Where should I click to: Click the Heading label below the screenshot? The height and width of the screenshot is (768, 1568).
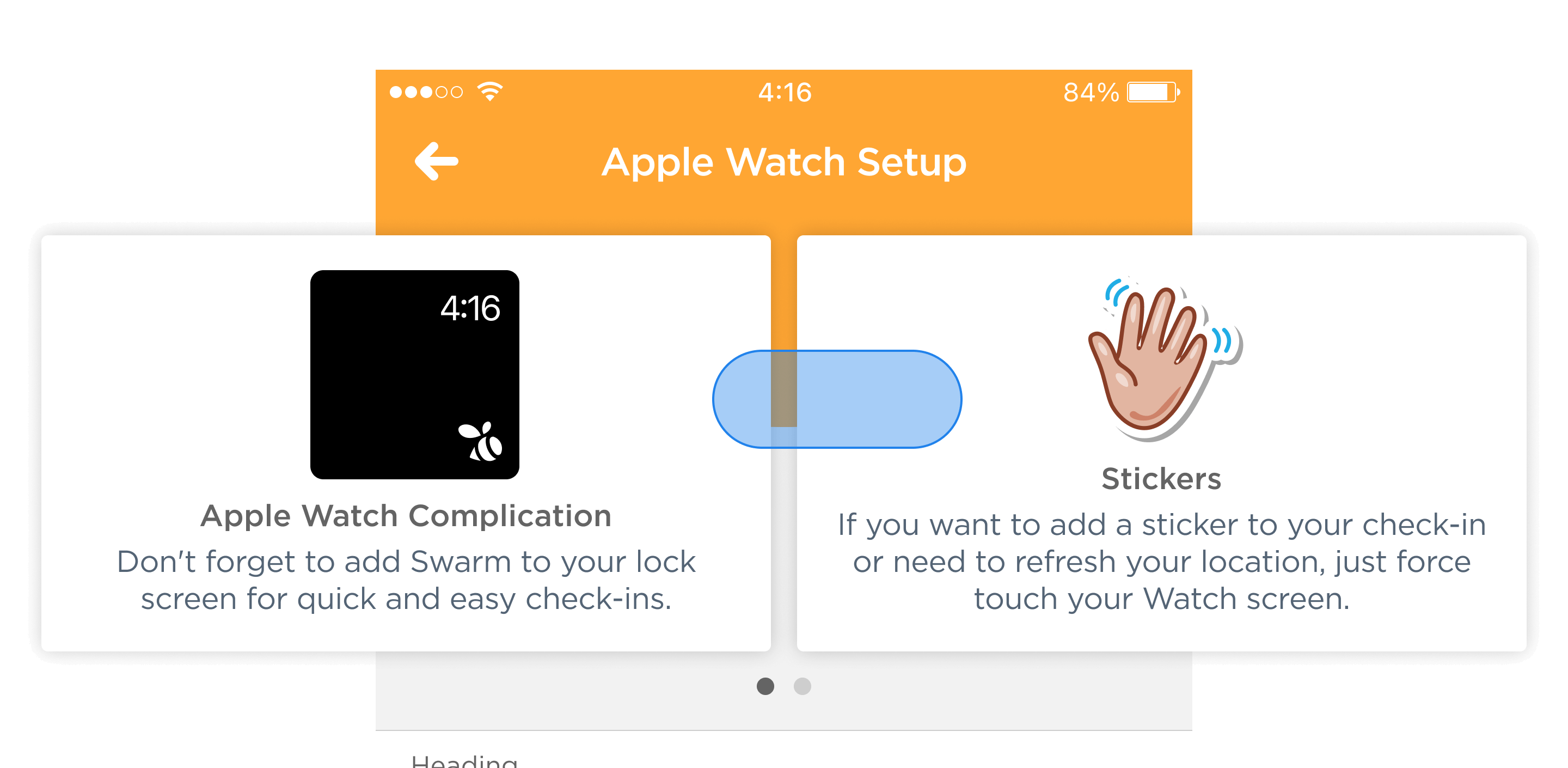coord(464,761)
